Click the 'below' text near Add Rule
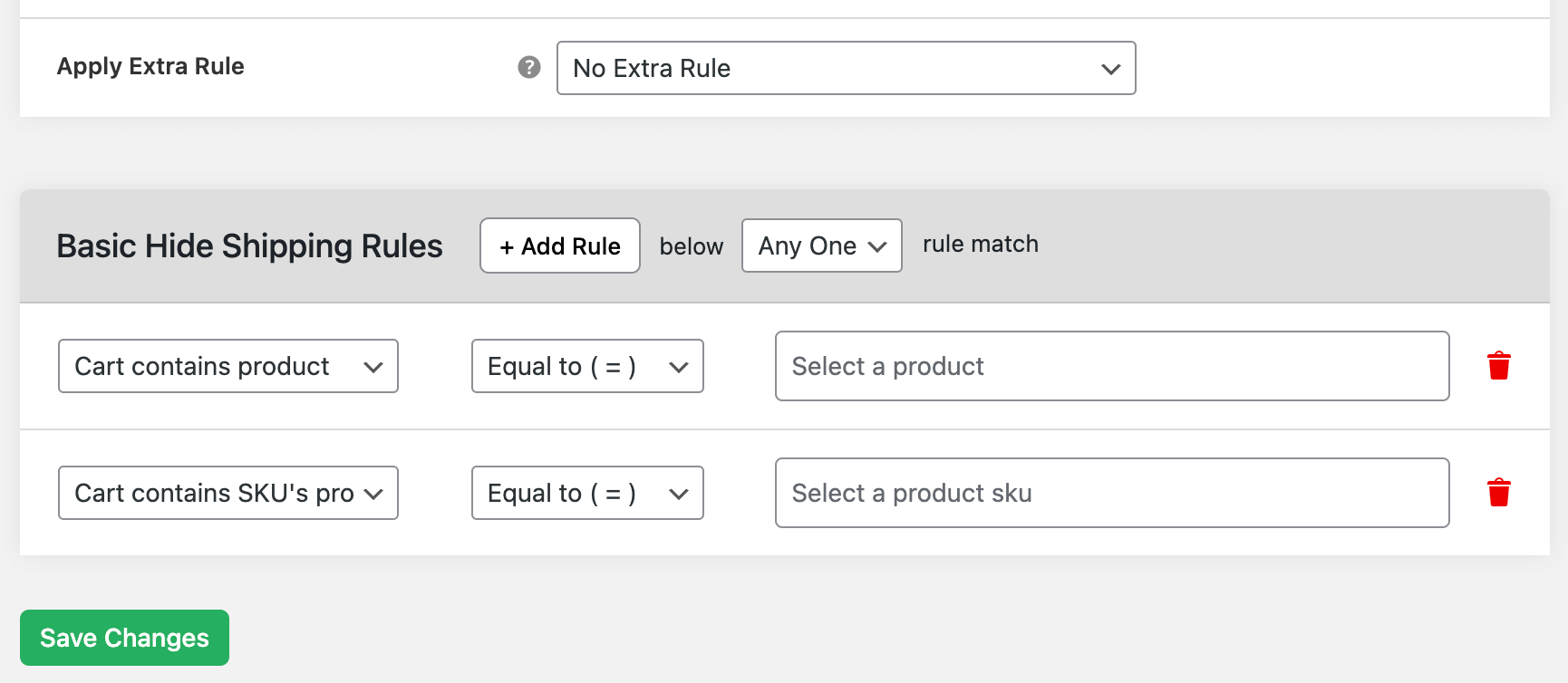 coord(691,246)
